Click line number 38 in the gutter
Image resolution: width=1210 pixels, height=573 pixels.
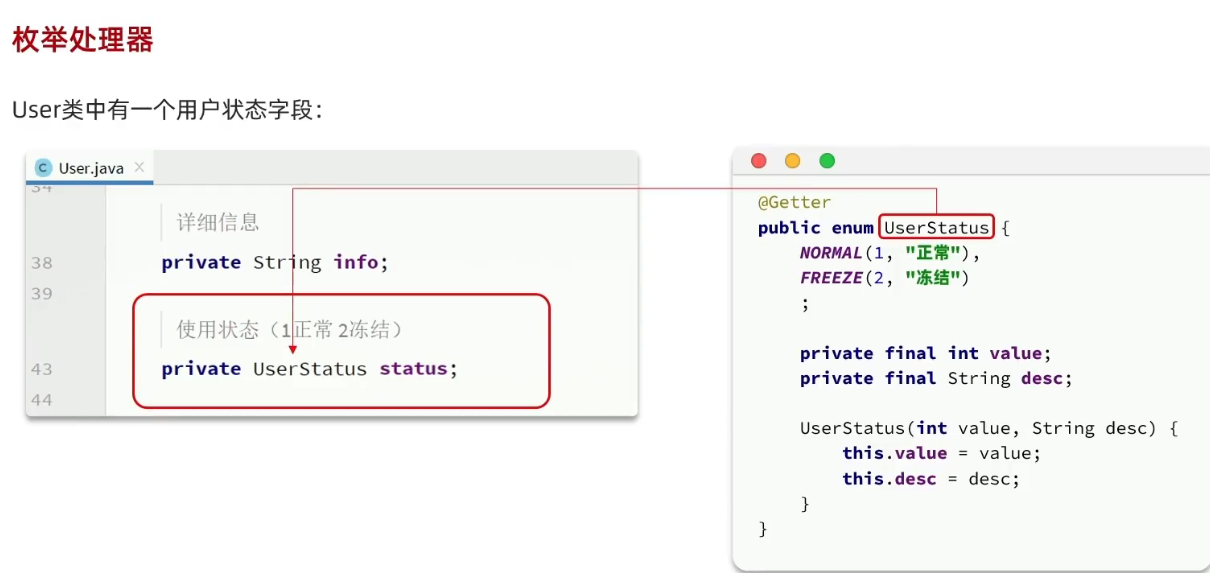tap(42, 263)
